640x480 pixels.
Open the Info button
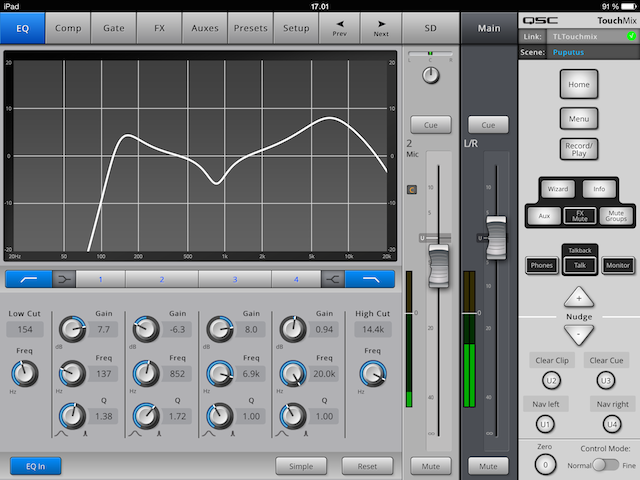click(599, 189)
